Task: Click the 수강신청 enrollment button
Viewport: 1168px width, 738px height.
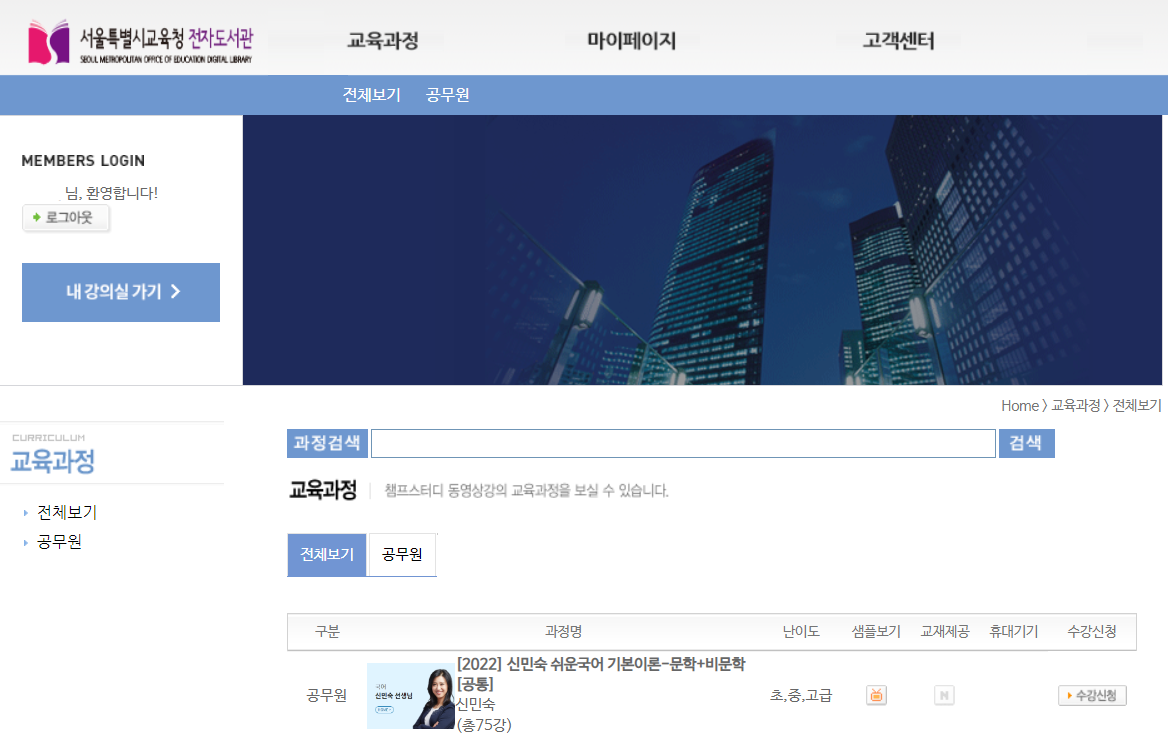Action: point(1092,695)
